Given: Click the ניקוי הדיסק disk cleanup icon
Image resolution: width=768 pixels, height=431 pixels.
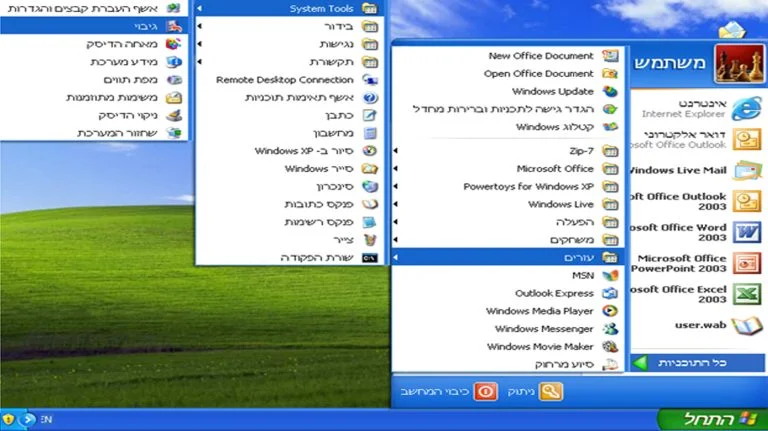Looking at the screenshot, I should pyautogui.click(x=173, y=115).
